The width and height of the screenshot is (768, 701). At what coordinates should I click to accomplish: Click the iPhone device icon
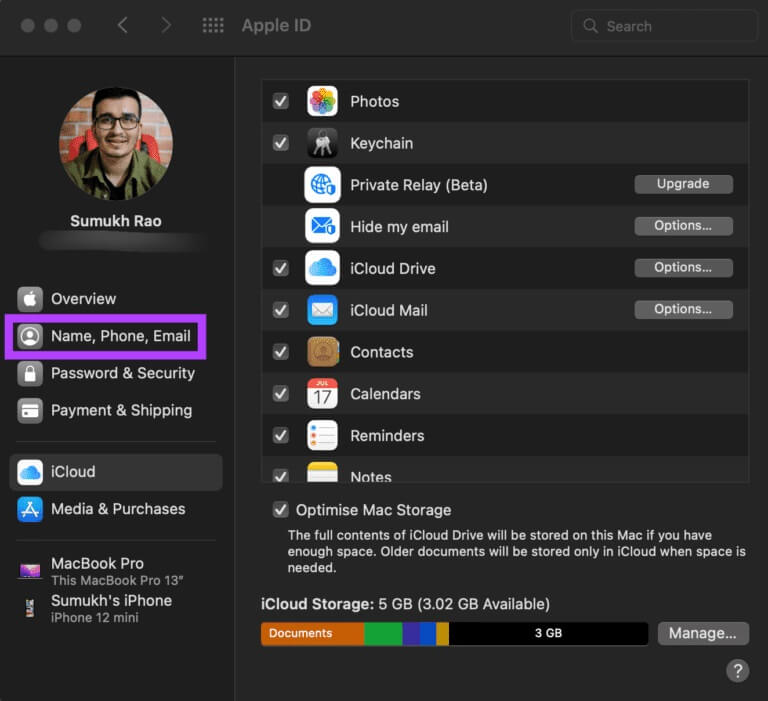30,608
